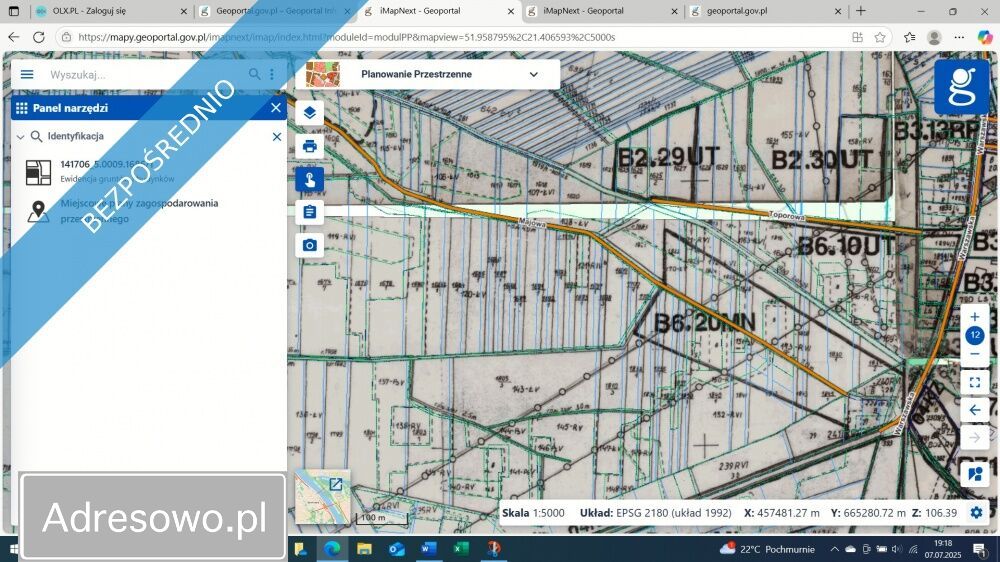Open tab actions menu icon

click(13, 11)
